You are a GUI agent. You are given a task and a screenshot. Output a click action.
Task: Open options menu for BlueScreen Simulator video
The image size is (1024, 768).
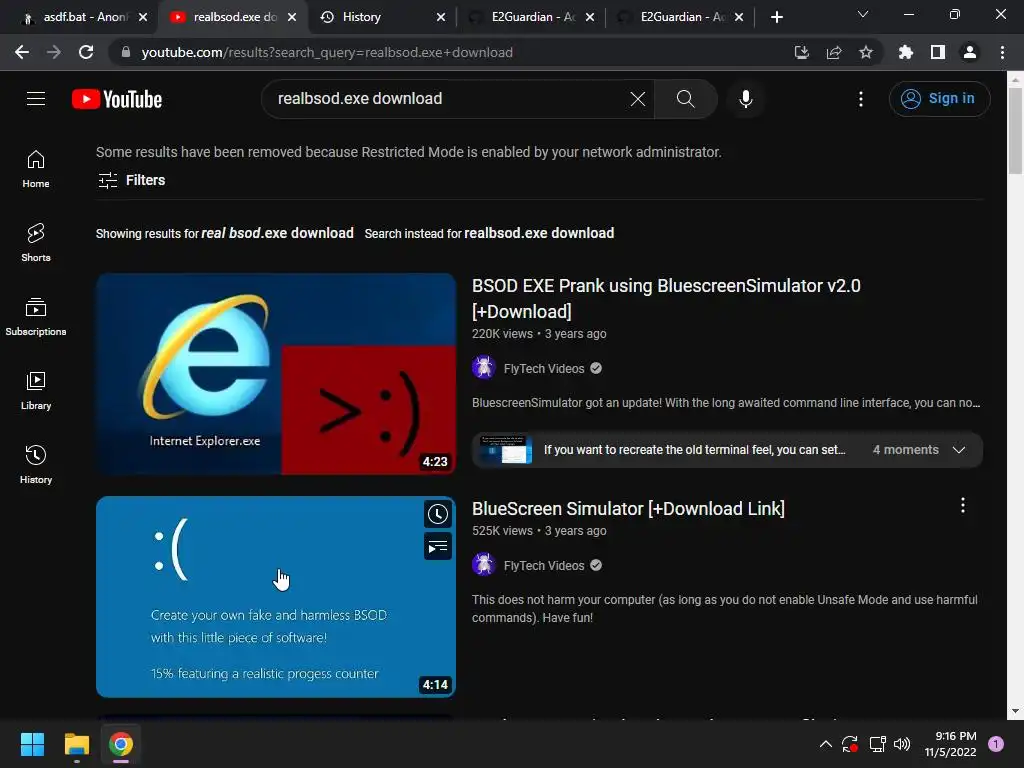tap(963, 505)
